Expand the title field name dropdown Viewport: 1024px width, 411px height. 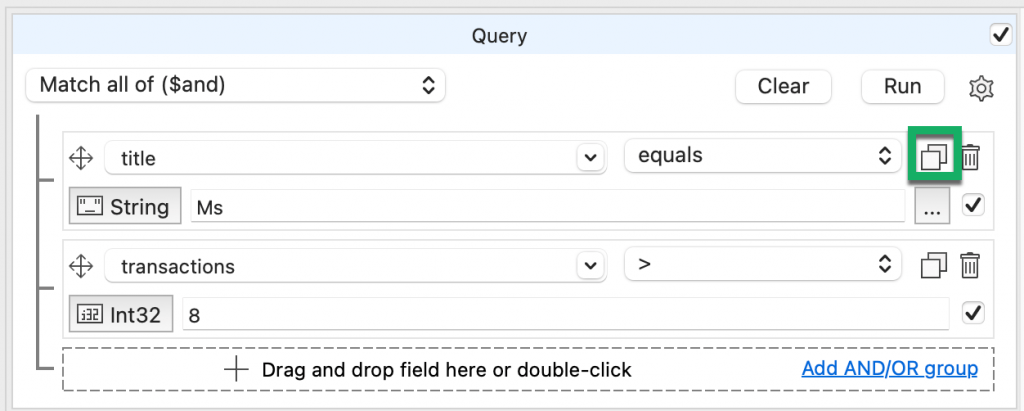coord(589,157)
